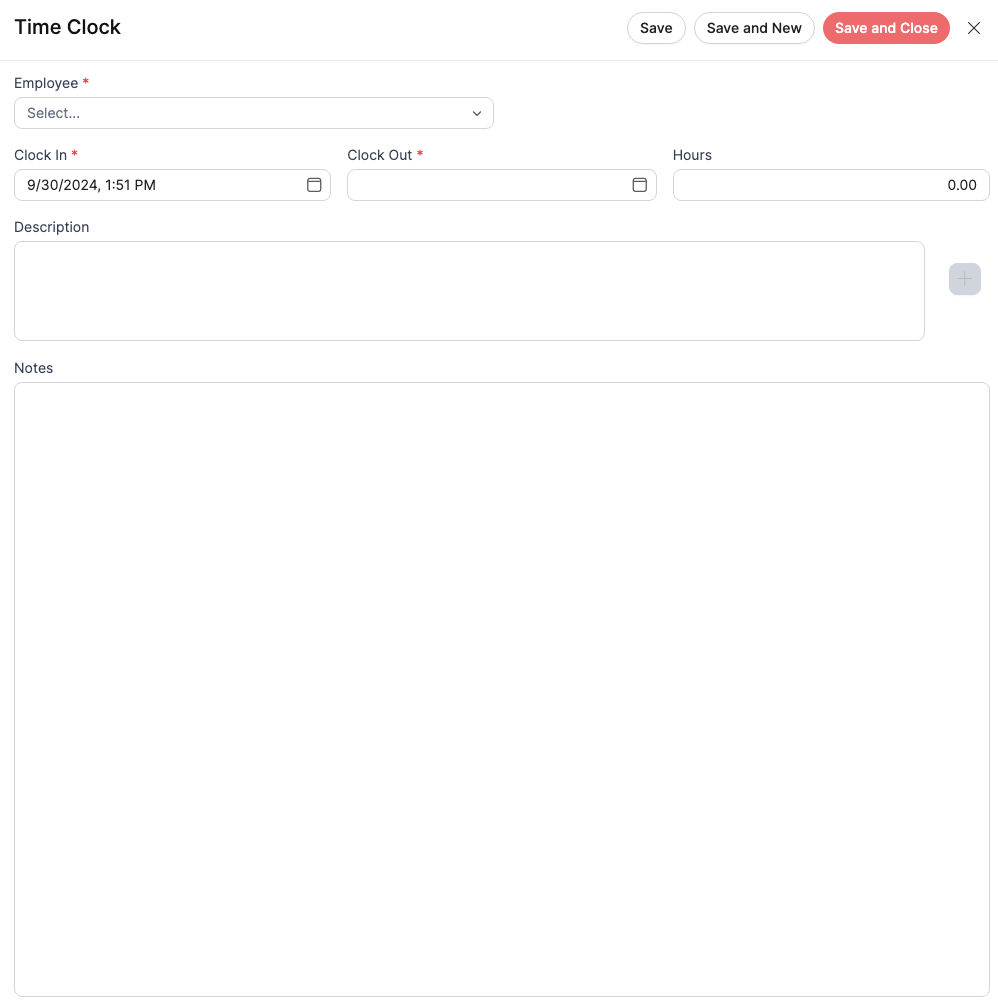Focus the empty Clock Out field
998x1003 pixels.
(x=502, y=185)
